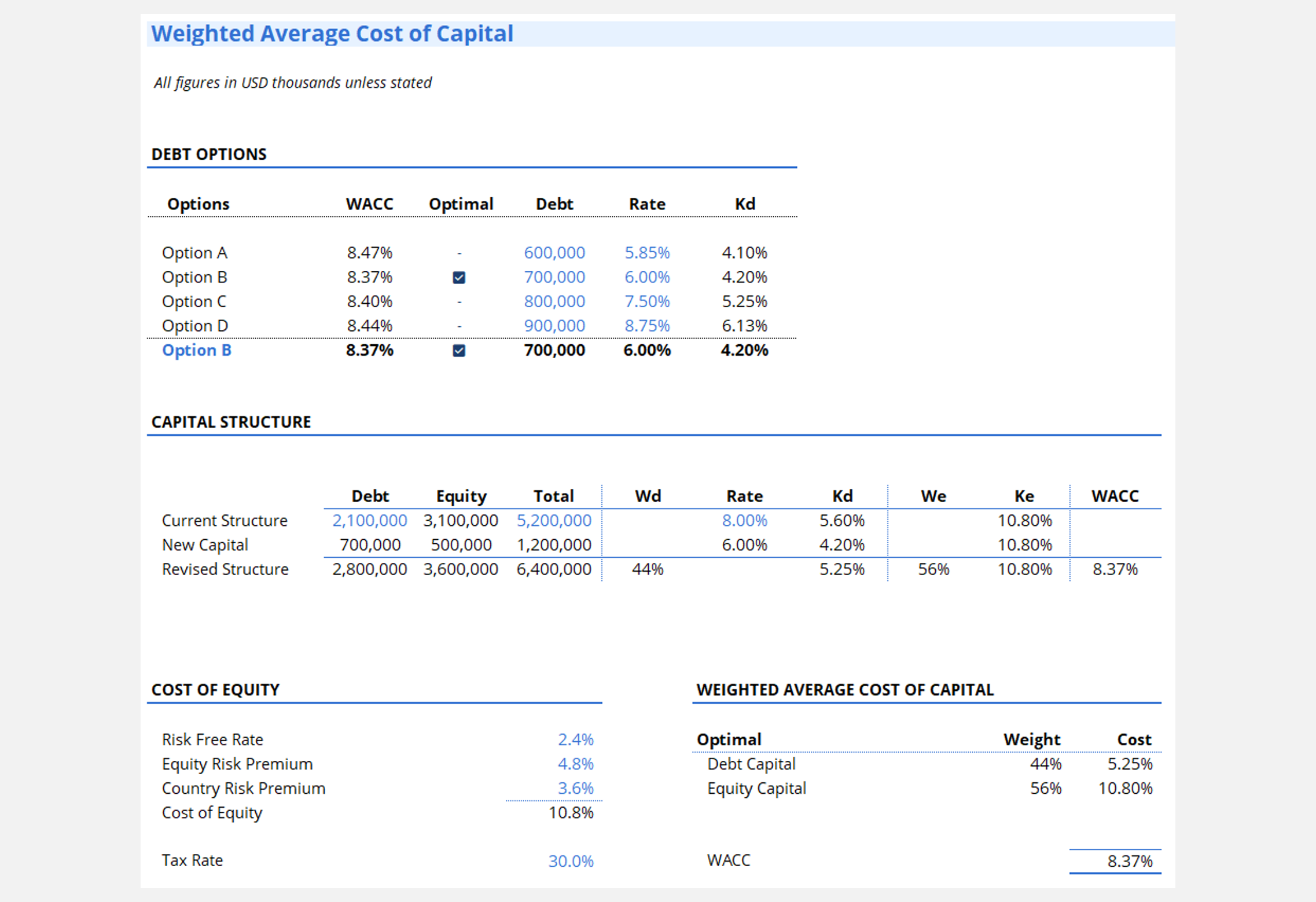This screenshot has width=1316, height=902.
Task: Check the Optimal checkbox for Option B
Action: (460, 277)
